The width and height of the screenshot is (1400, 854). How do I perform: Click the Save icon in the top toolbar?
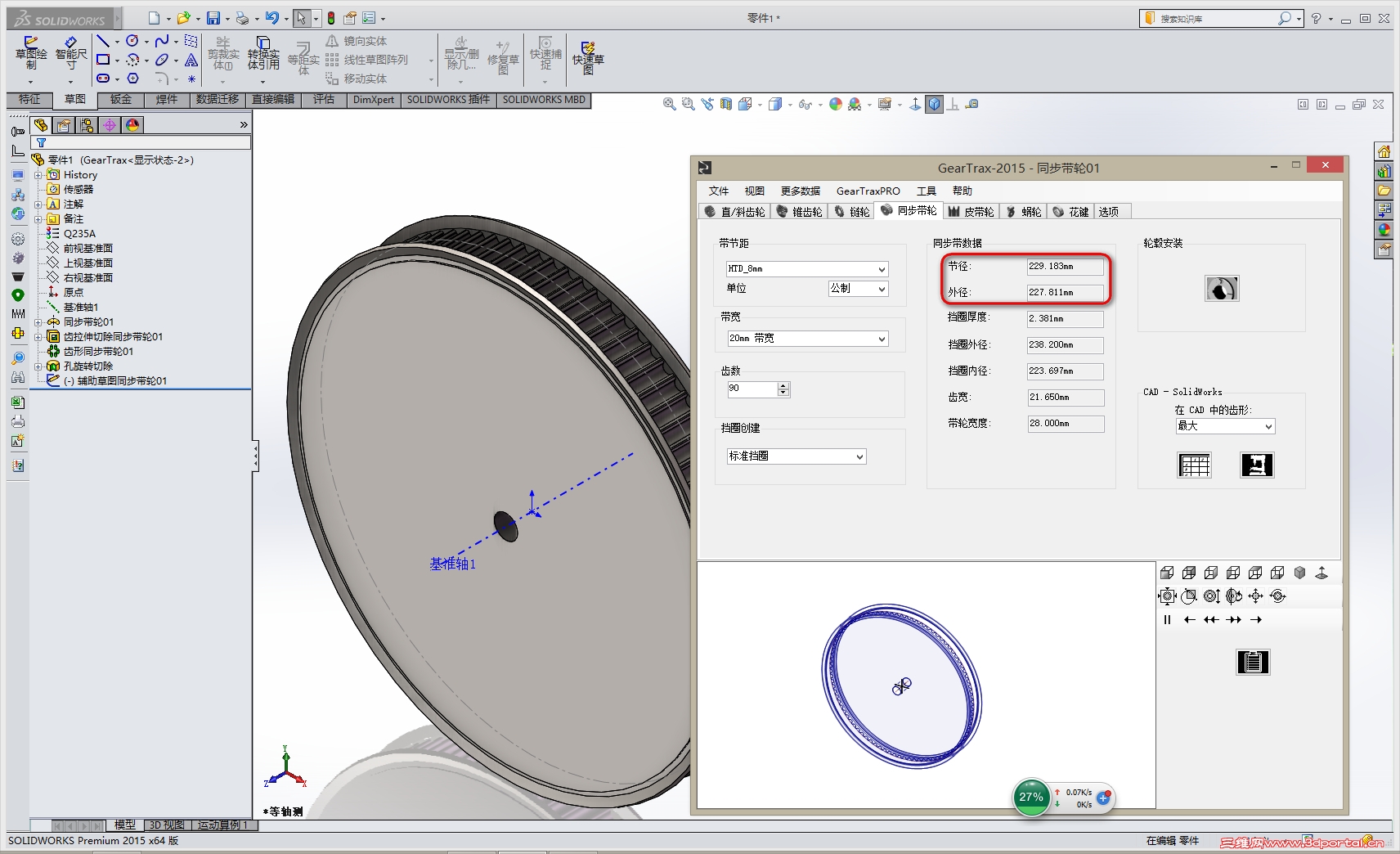[x=213, y=18]
